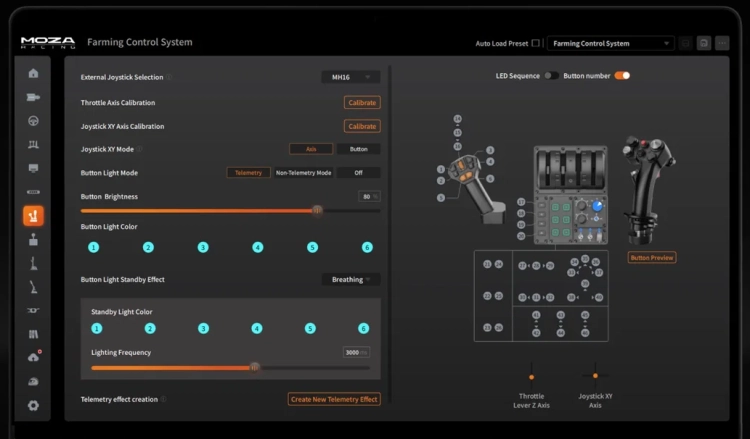
Task: Click the save preset icon in header
Action: pos(704,43)
